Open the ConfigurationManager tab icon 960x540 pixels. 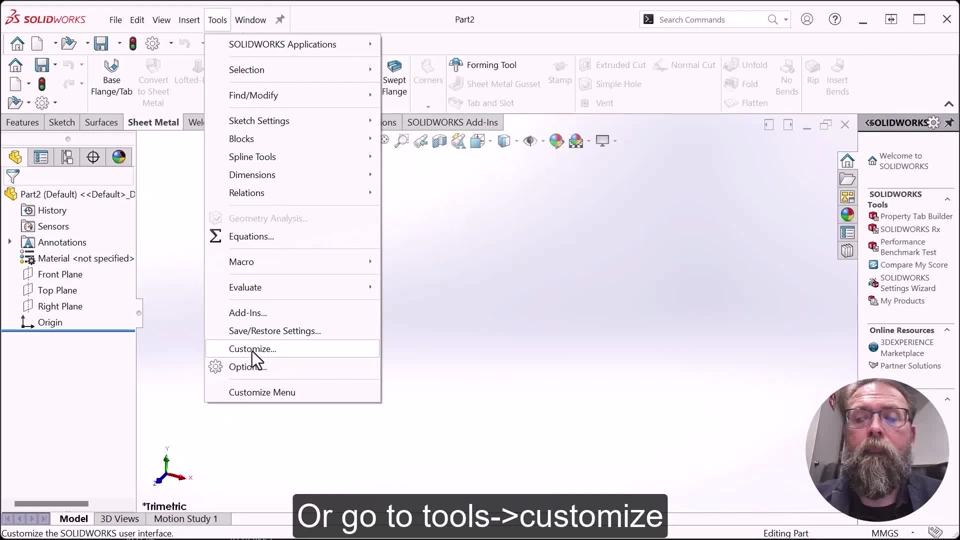pyautogui.click(x=67, y=157)
